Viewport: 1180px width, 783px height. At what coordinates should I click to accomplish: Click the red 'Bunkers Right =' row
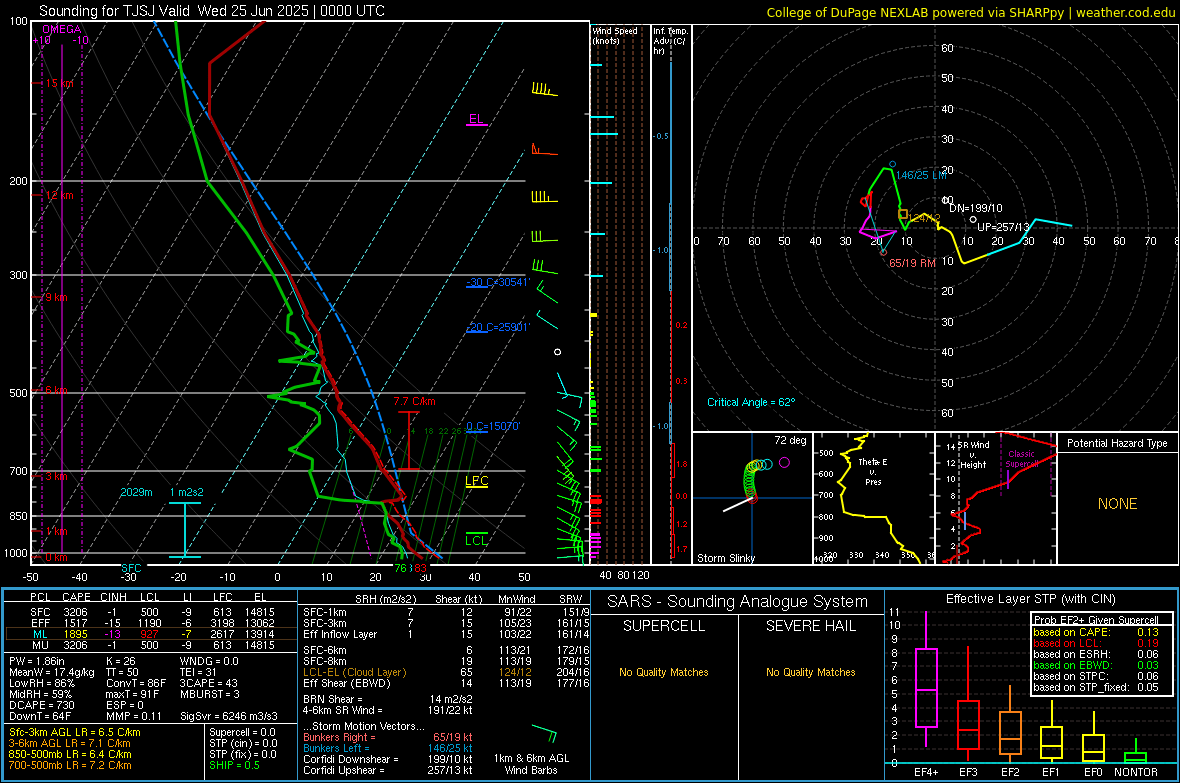(x=388, y=738)
